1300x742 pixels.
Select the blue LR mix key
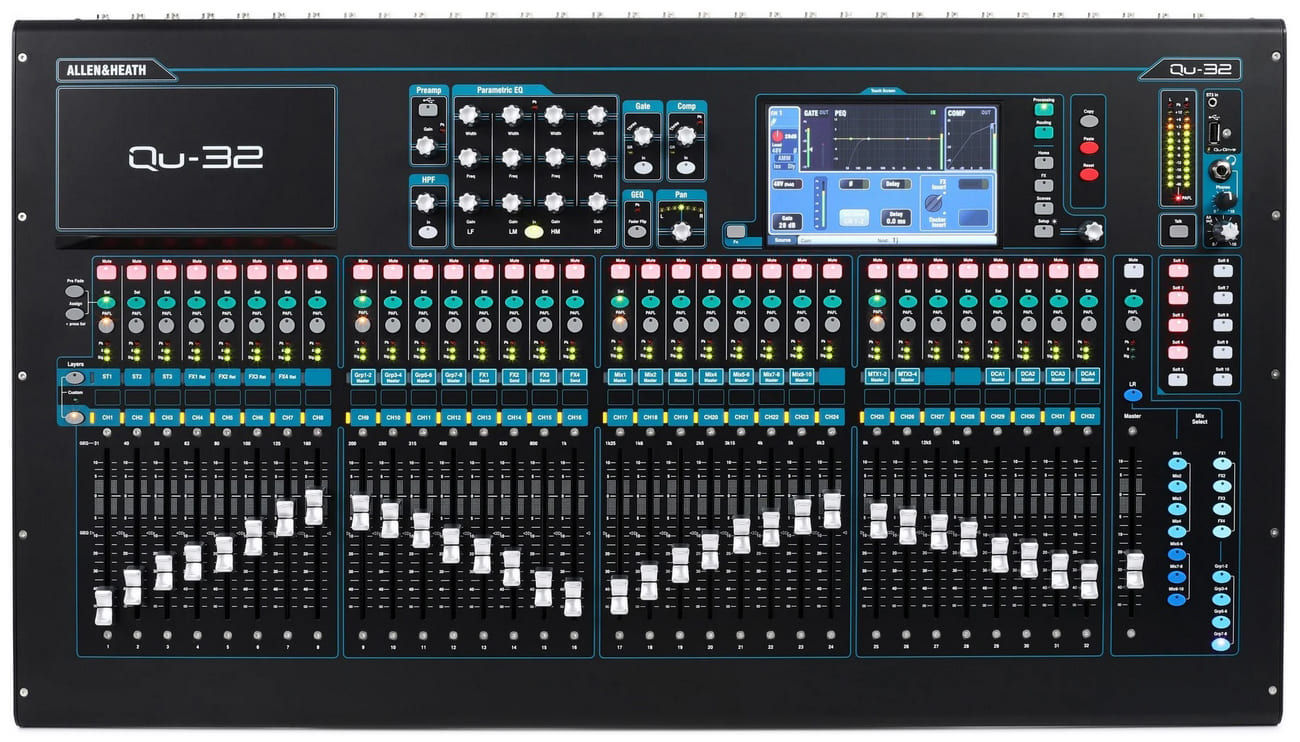click(1133, 395)
